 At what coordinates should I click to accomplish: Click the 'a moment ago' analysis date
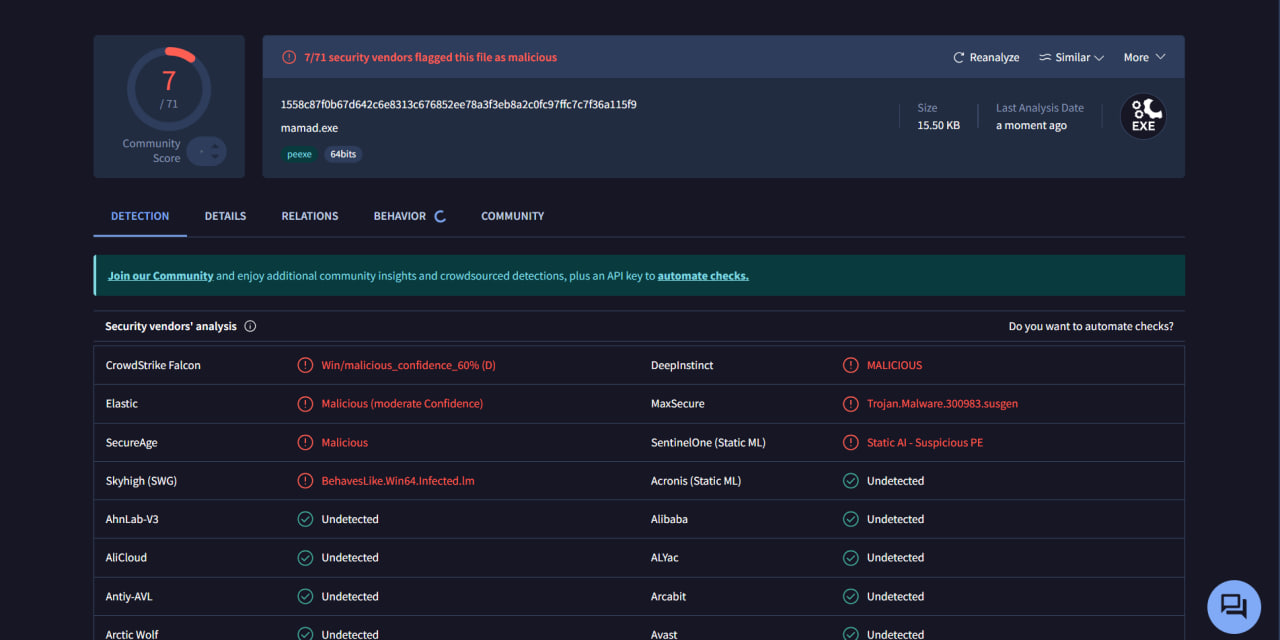[1031, 125]
